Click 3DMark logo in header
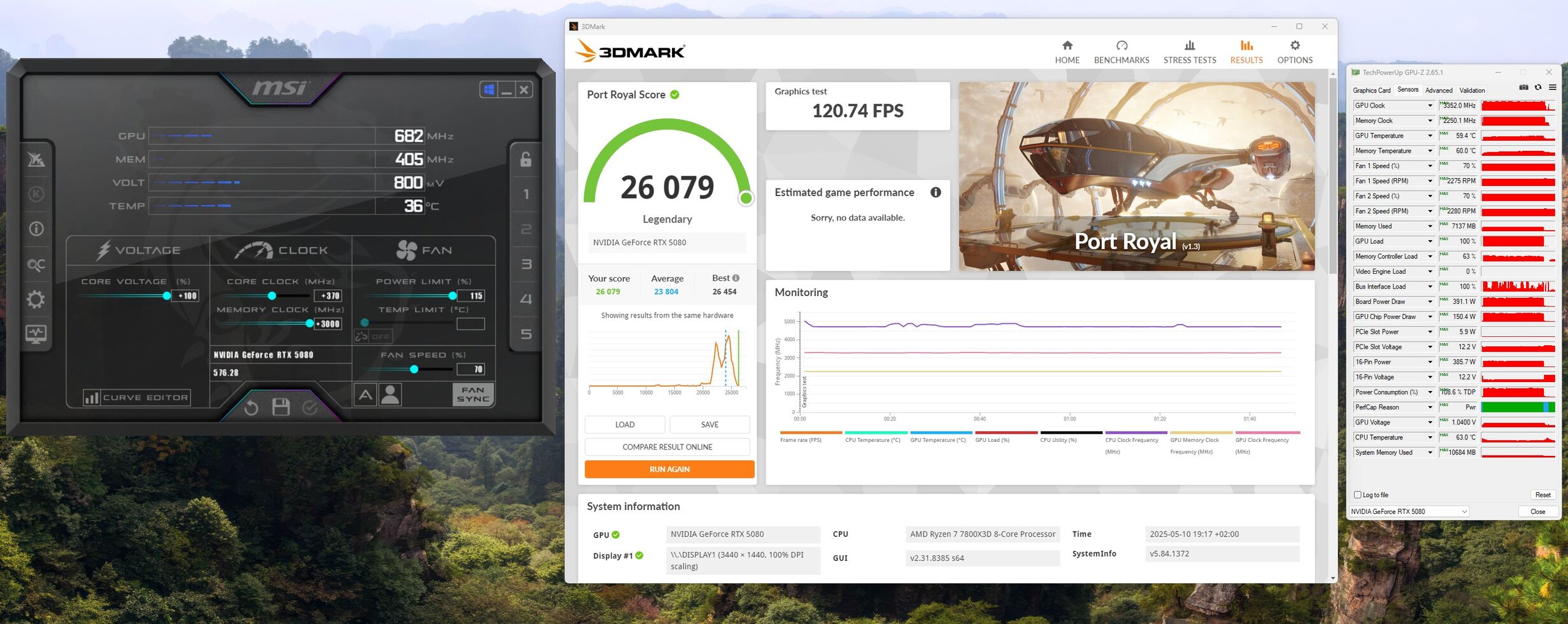This screenshot has width=1568, height=624. (x=629, y=51)
